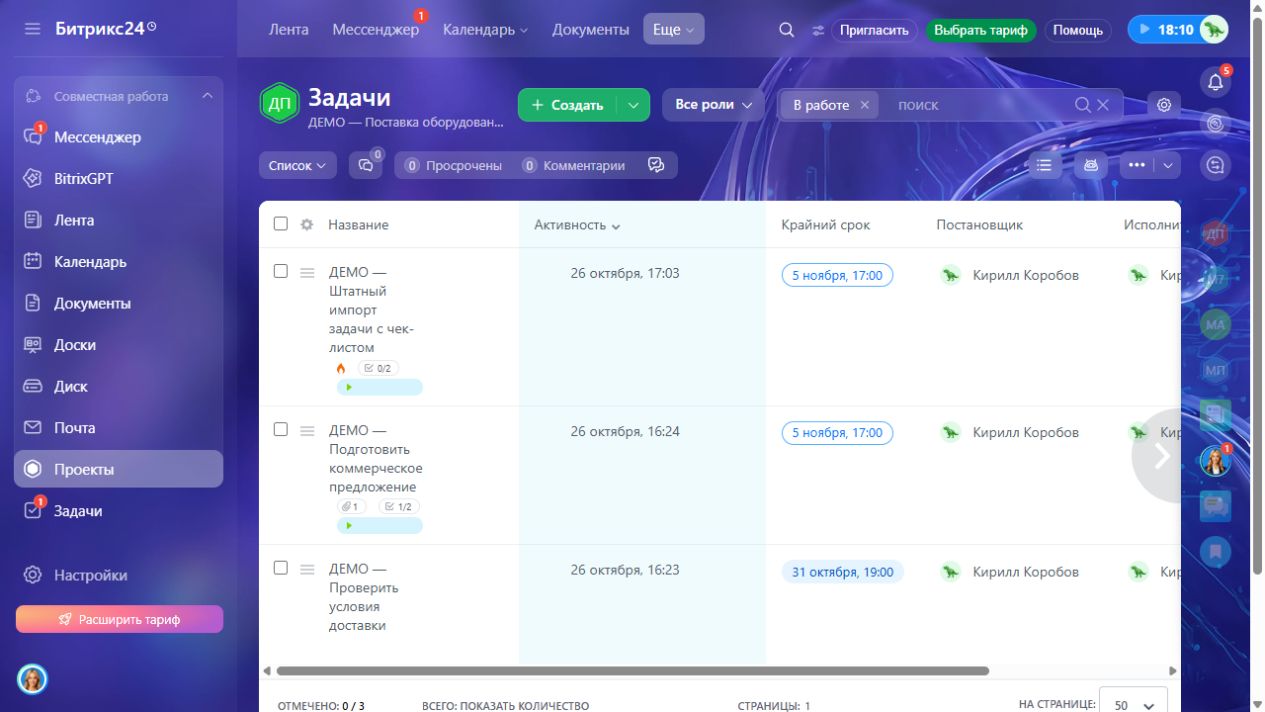This screenshot has height=712, width=1265.
Task: Collapse the Совместная работа section
Action: pyautogui.click(x=207, y=96)
